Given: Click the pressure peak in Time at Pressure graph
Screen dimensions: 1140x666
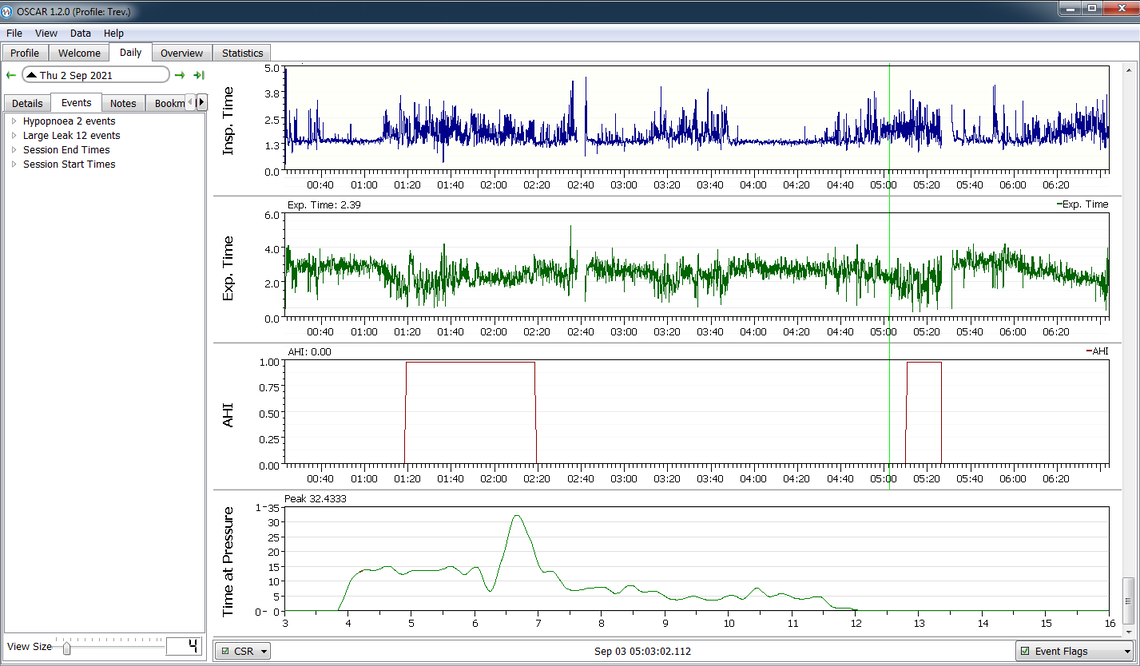Looking at the screenshot, I should (x=516, y=517).
